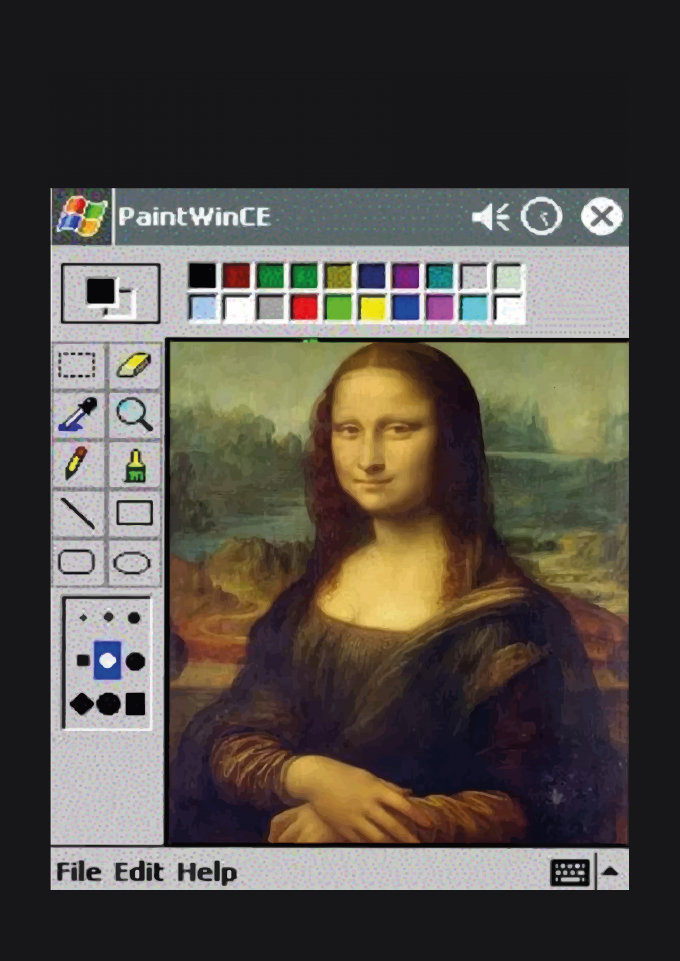Viewport: 680px width, 961px height.
Task: Select the green Paintbrush tool
Action: coord(134,464)
